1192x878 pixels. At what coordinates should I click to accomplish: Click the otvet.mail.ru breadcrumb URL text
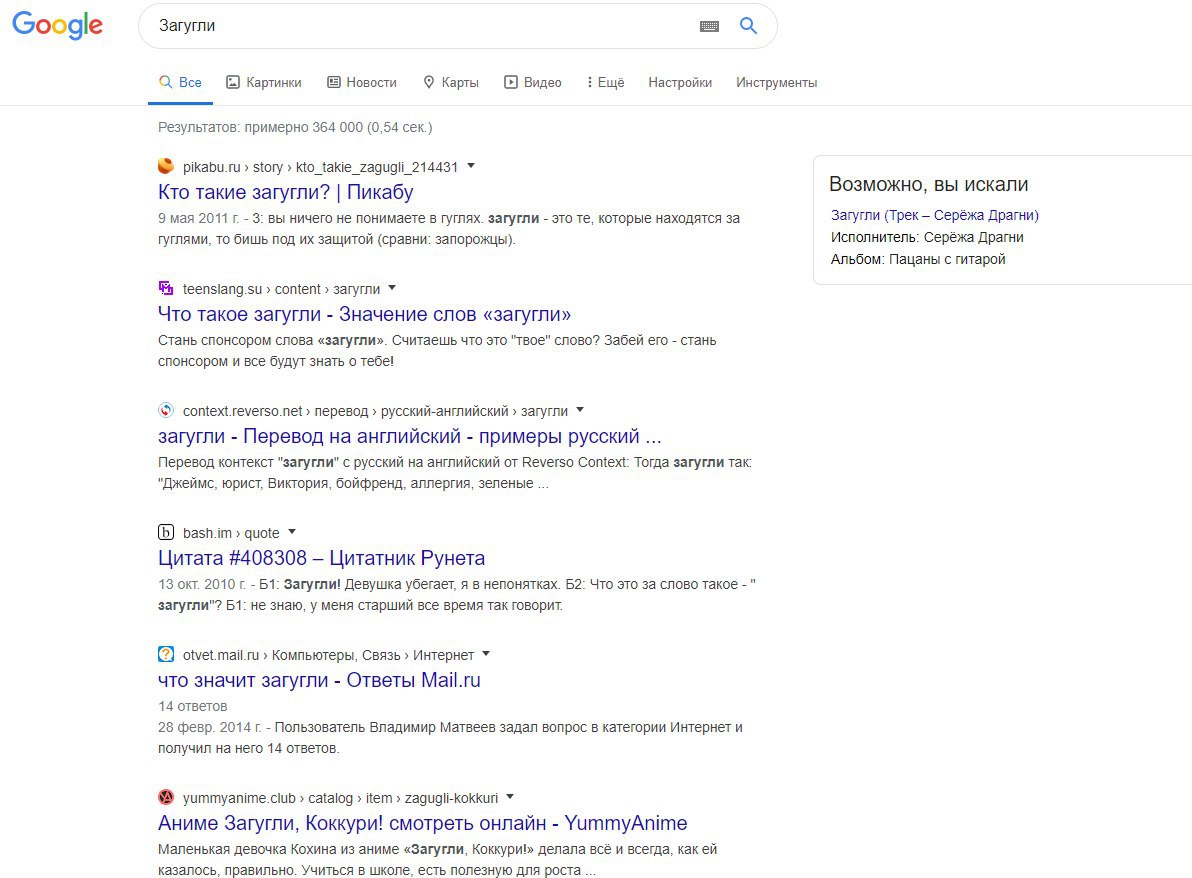pyautogui.click(x=328, y=655)
